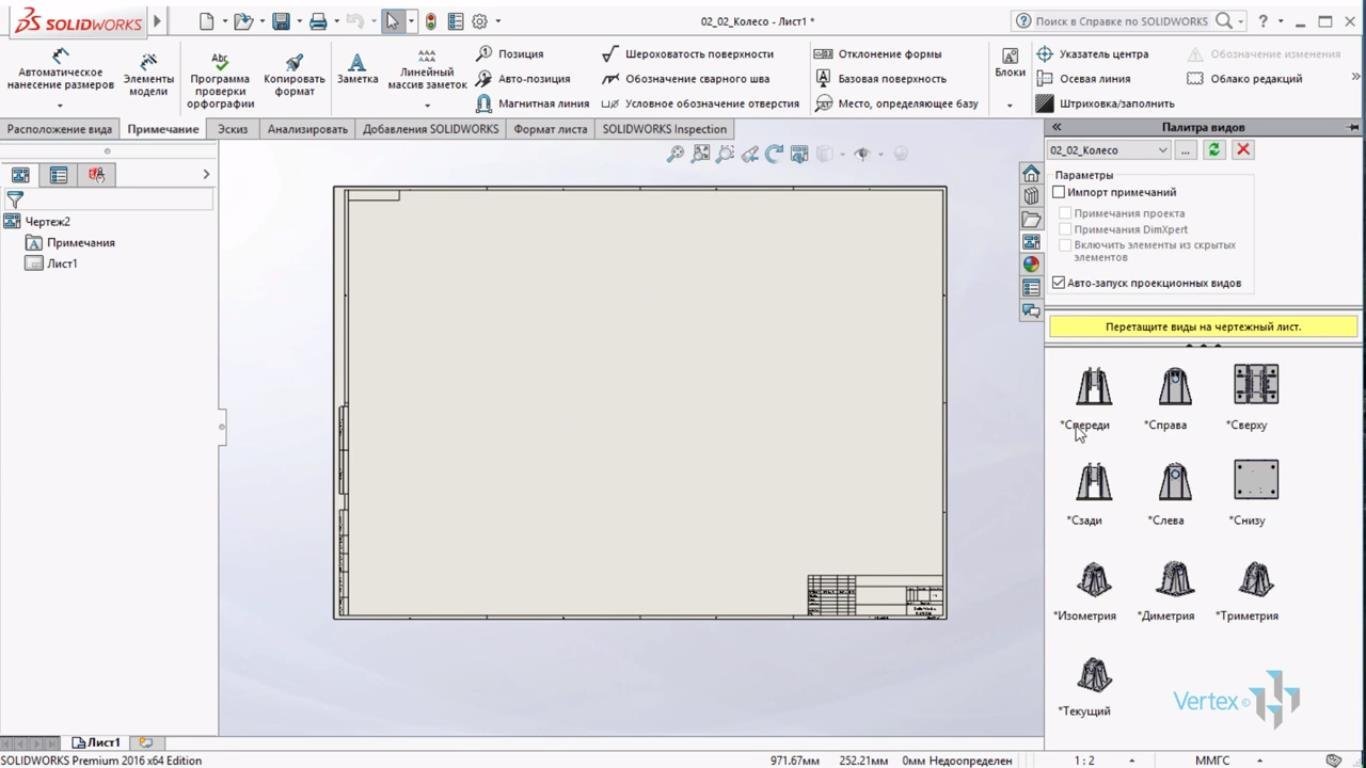The width and height of the screenshot is (1366, 768).
Task: Click the Save icon
Action: pos(281,21)
